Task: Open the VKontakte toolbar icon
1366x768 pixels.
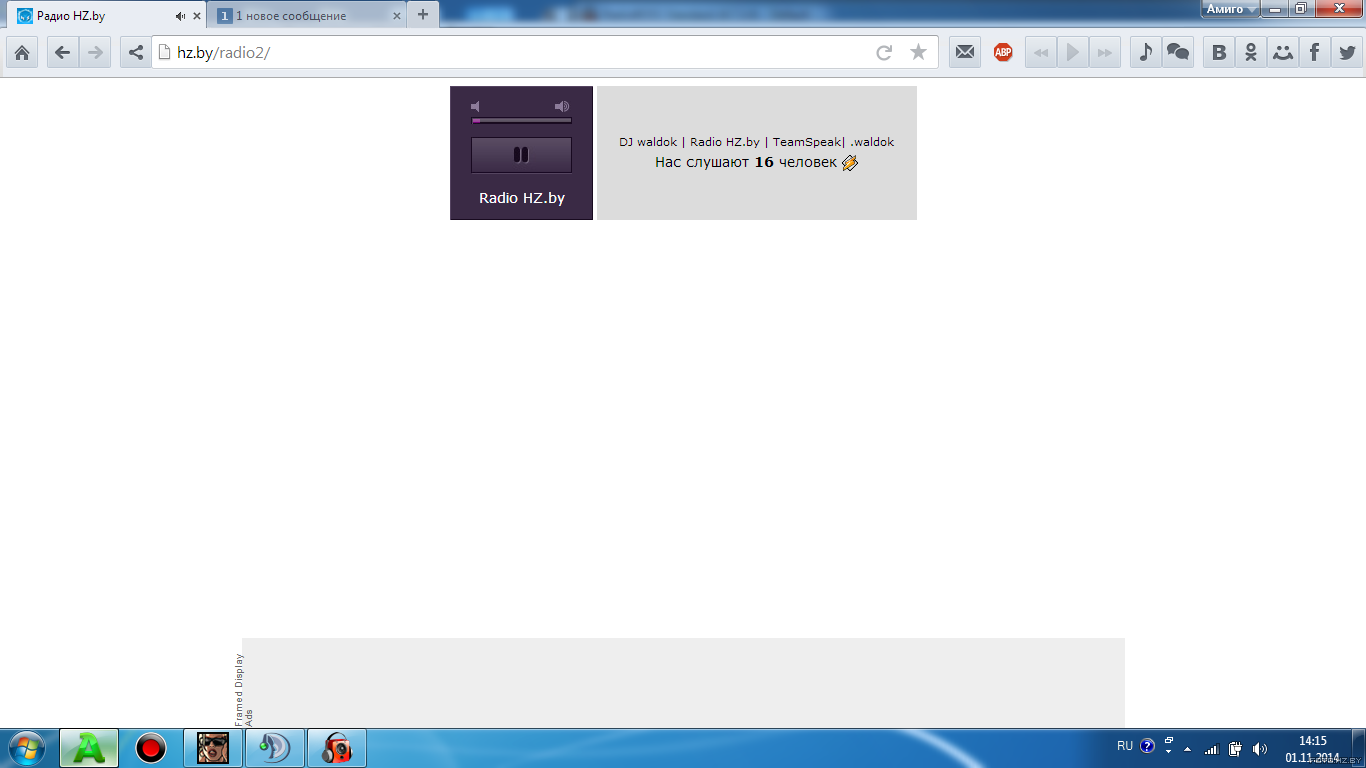Action: (1219, 52)
